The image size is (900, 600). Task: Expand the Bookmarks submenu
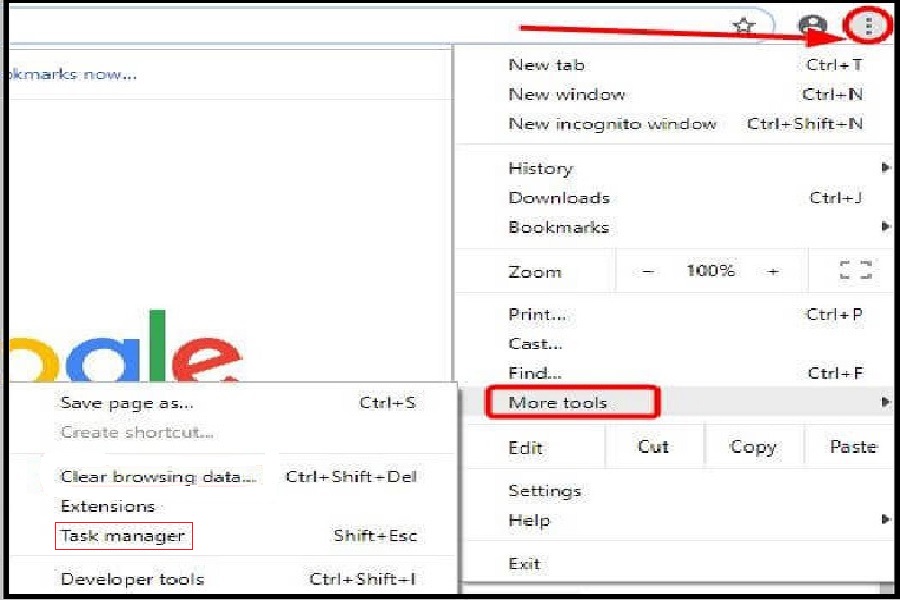[558, 227]
